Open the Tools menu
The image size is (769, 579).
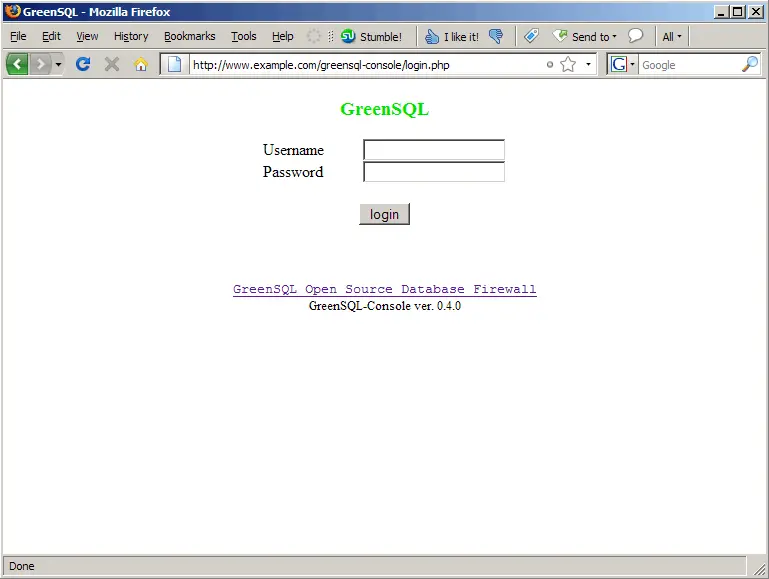[x=243, y=36]
